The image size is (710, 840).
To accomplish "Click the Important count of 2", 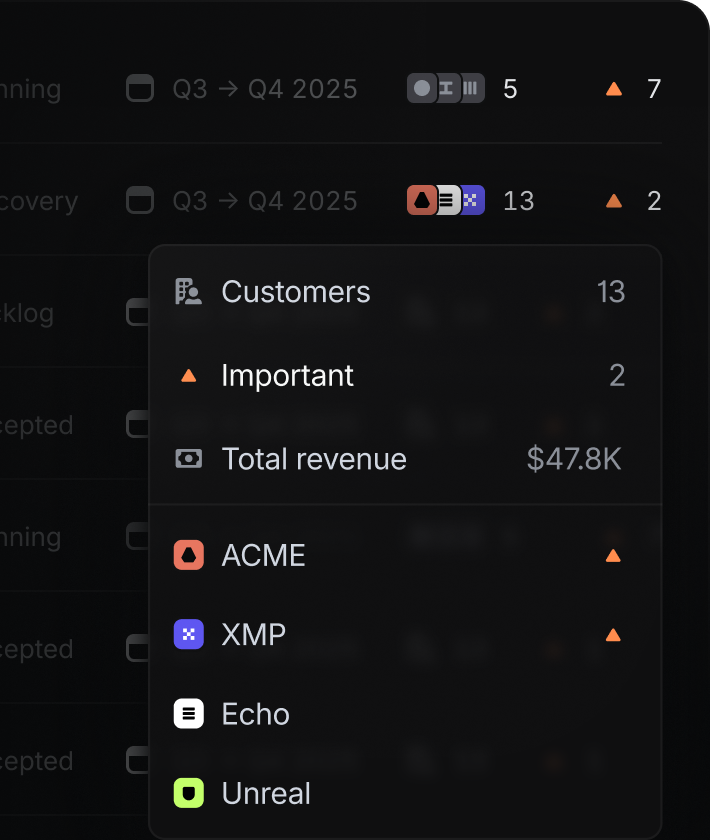I will pyautogui.click(x=617, y=375).
